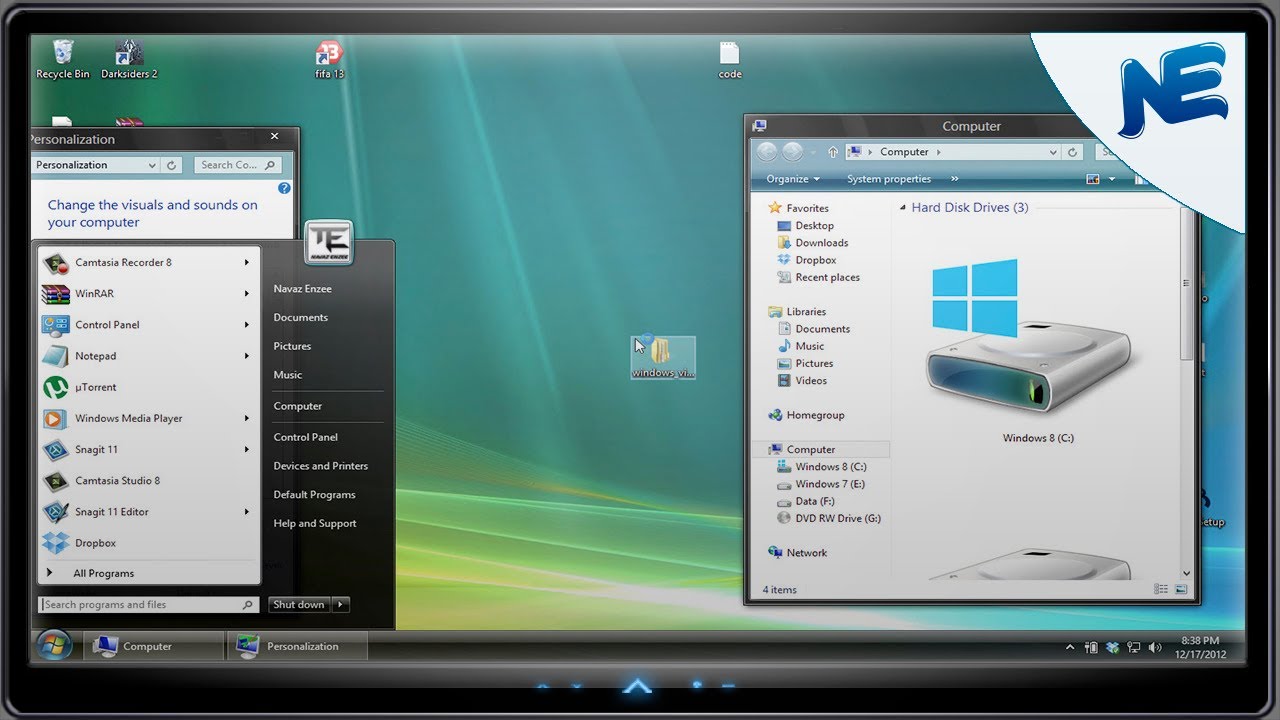Screen dimensions: 1280x720
Task: Switch to the Computer taskbar button
Action: (x=152, y=646)
